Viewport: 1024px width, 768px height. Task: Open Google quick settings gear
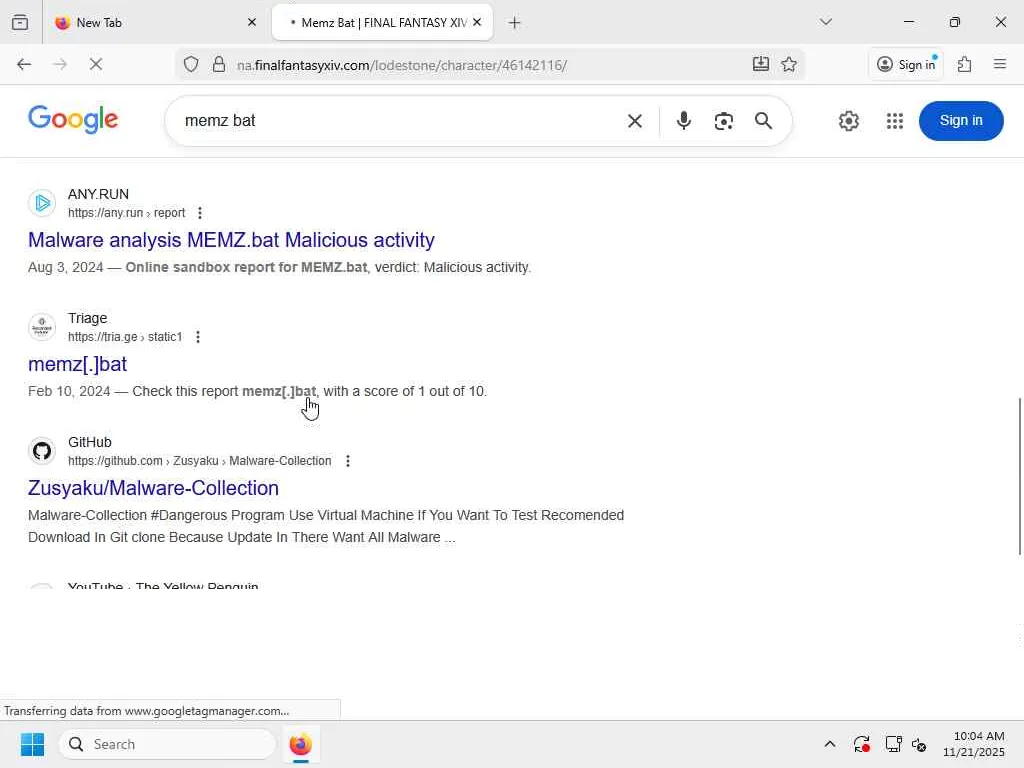848,121
